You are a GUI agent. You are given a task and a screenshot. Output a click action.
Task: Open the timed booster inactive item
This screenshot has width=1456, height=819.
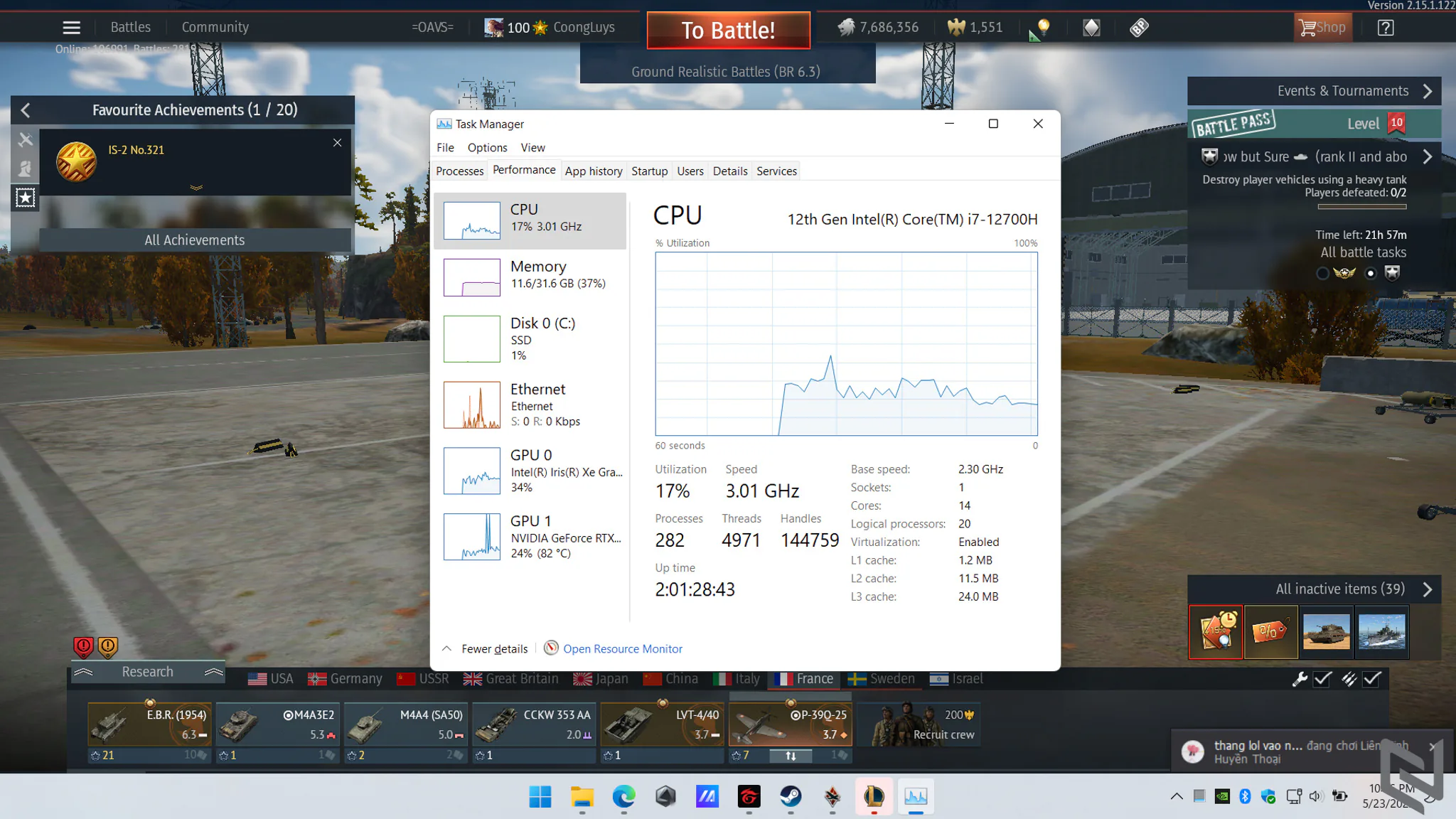(x=1216, y=631)
